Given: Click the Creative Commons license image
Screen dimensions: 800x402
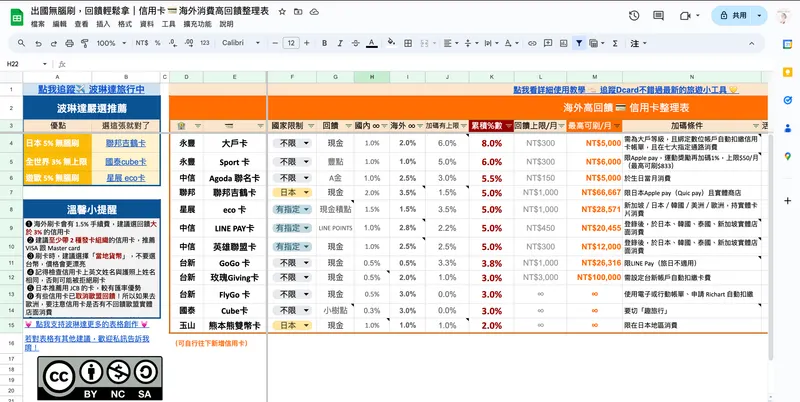Looking at the screenshot, I should click(x=100, y=378).
